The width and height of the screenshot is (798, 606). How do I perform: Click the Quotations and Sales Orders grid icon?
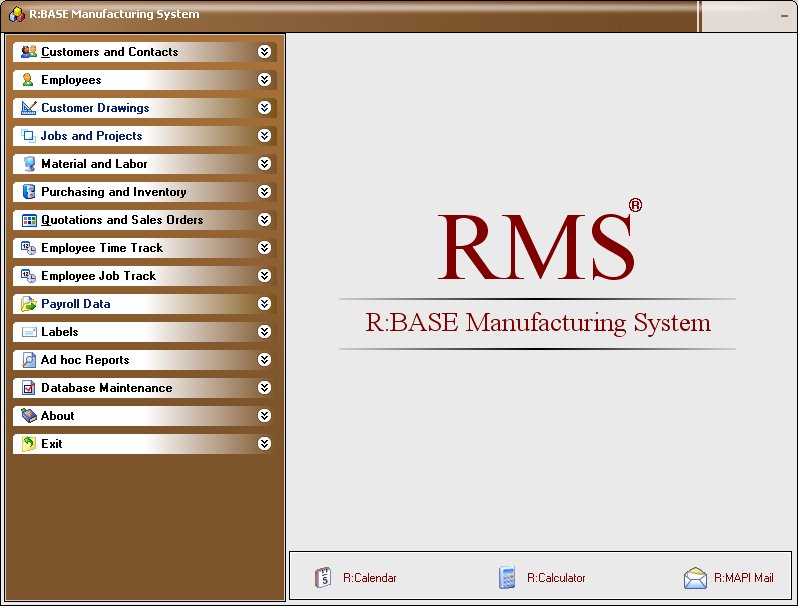click(x=29, y=220)
